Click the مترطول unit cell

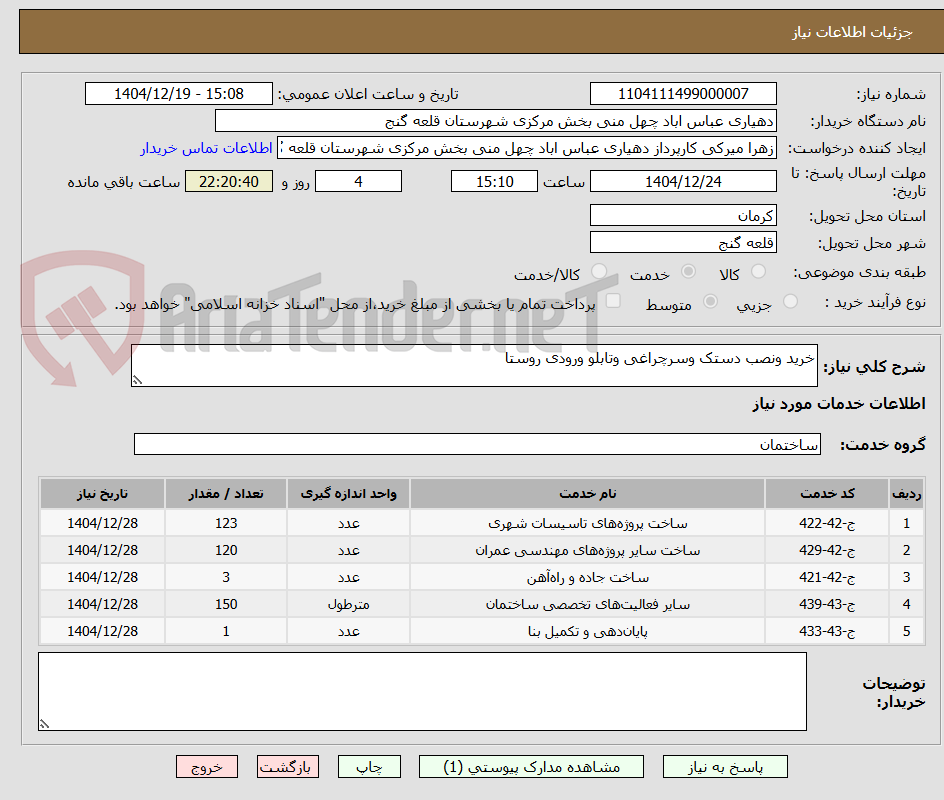[x=349, y=604]
